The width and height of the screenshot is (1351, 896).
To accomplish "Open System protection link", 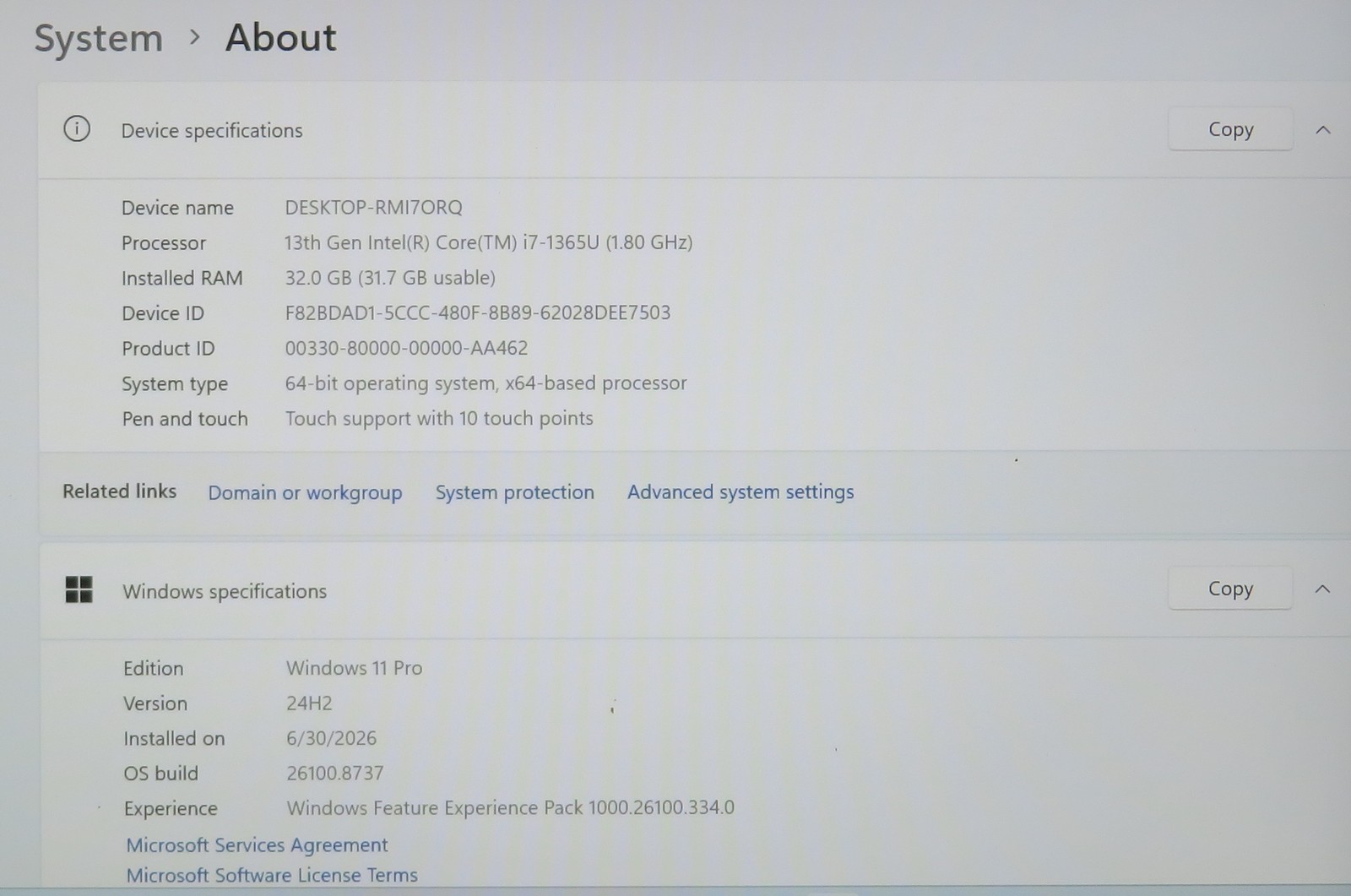I will pos(514,492).
